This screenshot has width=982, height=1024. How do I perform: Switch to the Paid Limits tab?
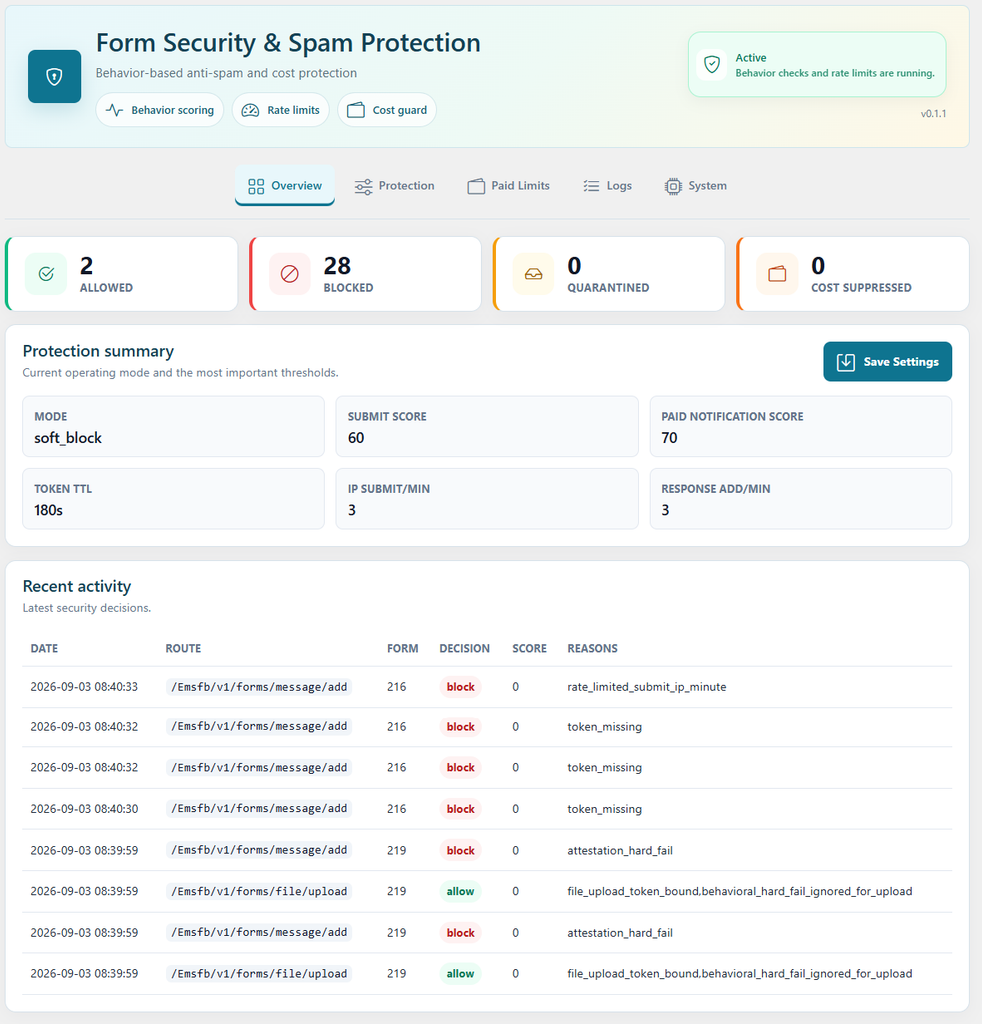coord(509,186)
